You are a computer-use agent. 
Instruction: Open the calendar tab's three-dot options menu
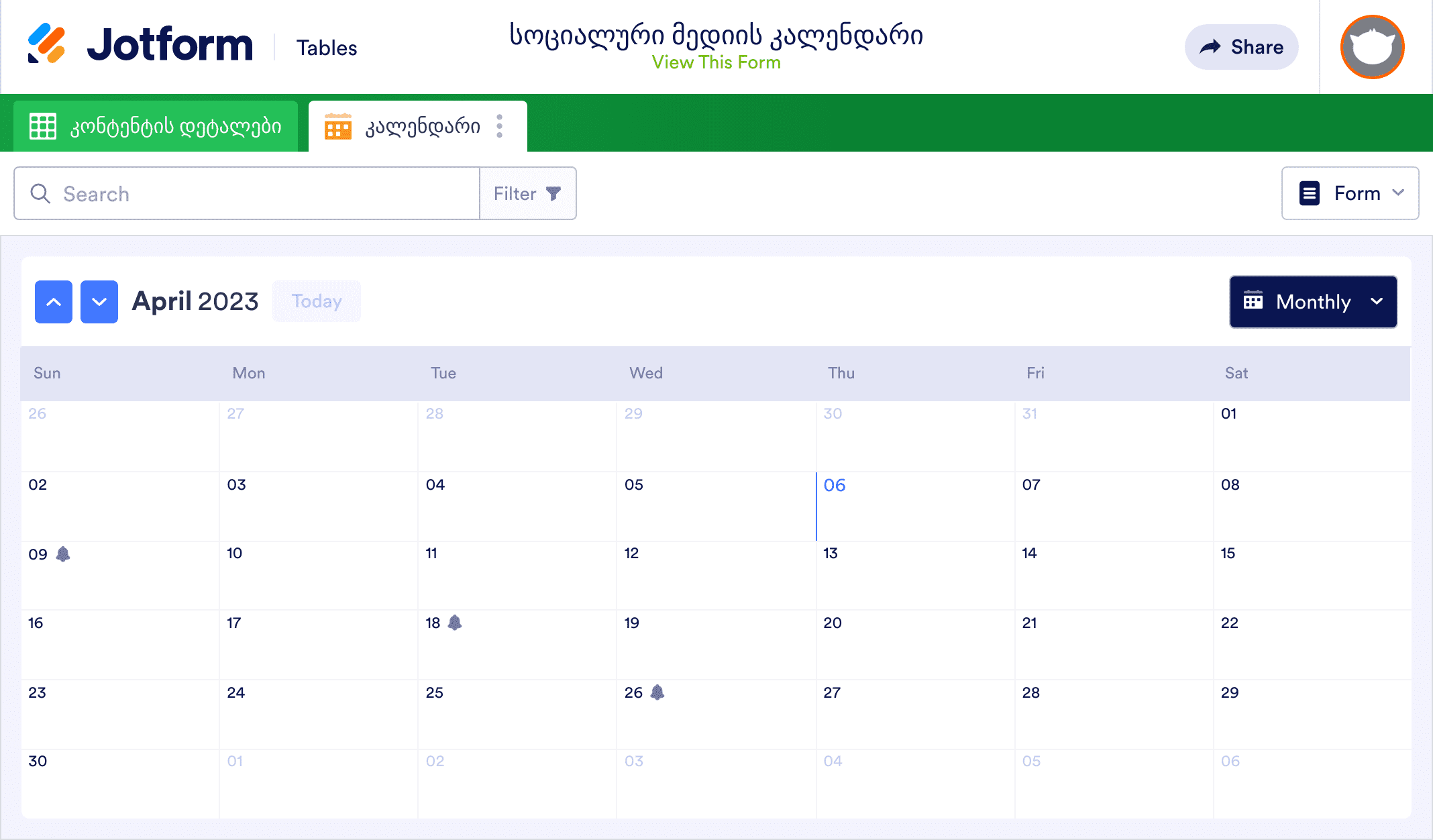click(x=500, y=126)
